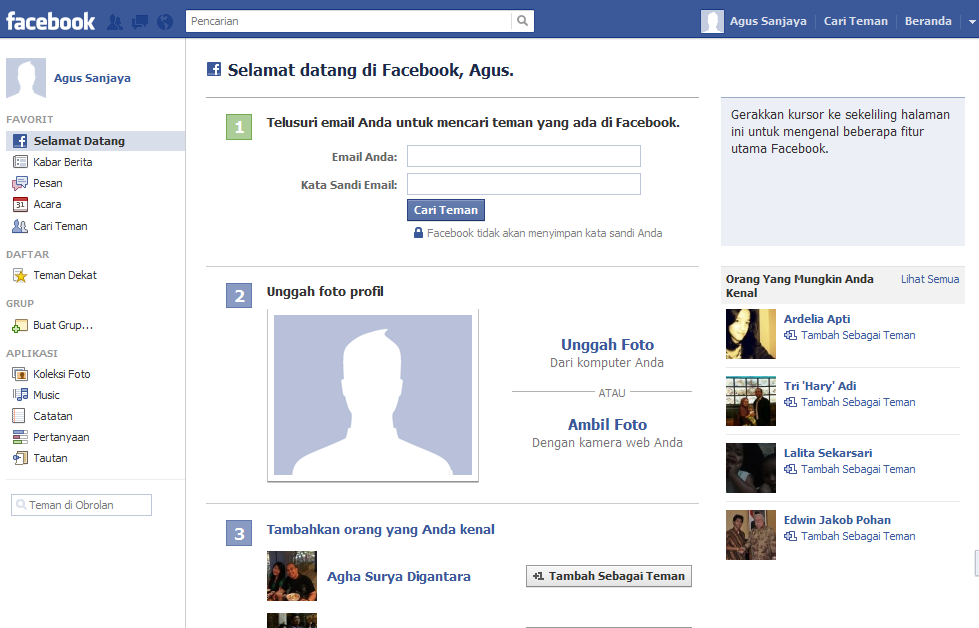Click Tambah Sebagai Teman under Ardelia Apti

[x=858, y=335]
